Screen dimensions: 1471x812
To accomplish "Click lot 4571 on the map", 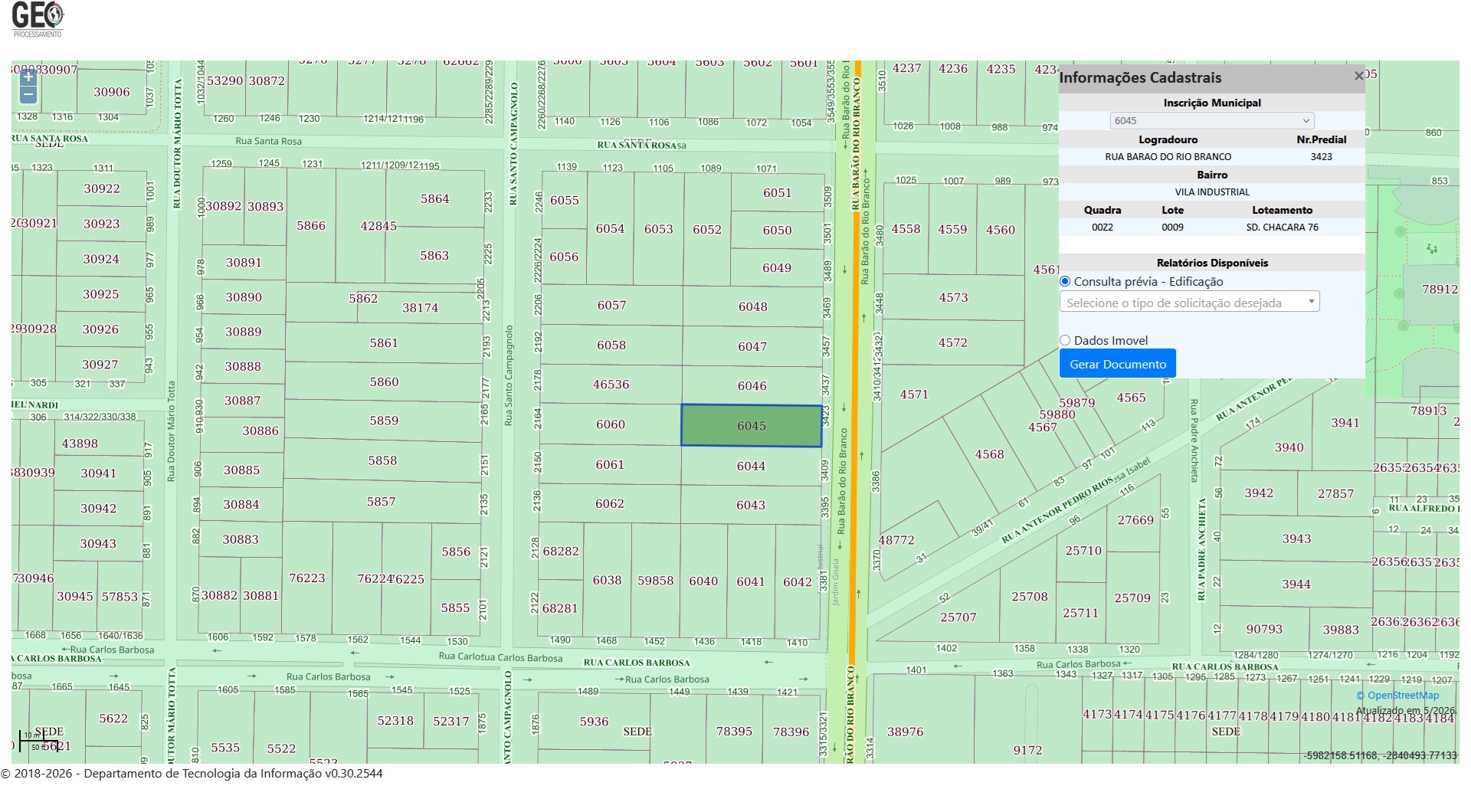I will click(x=914, y=395).
